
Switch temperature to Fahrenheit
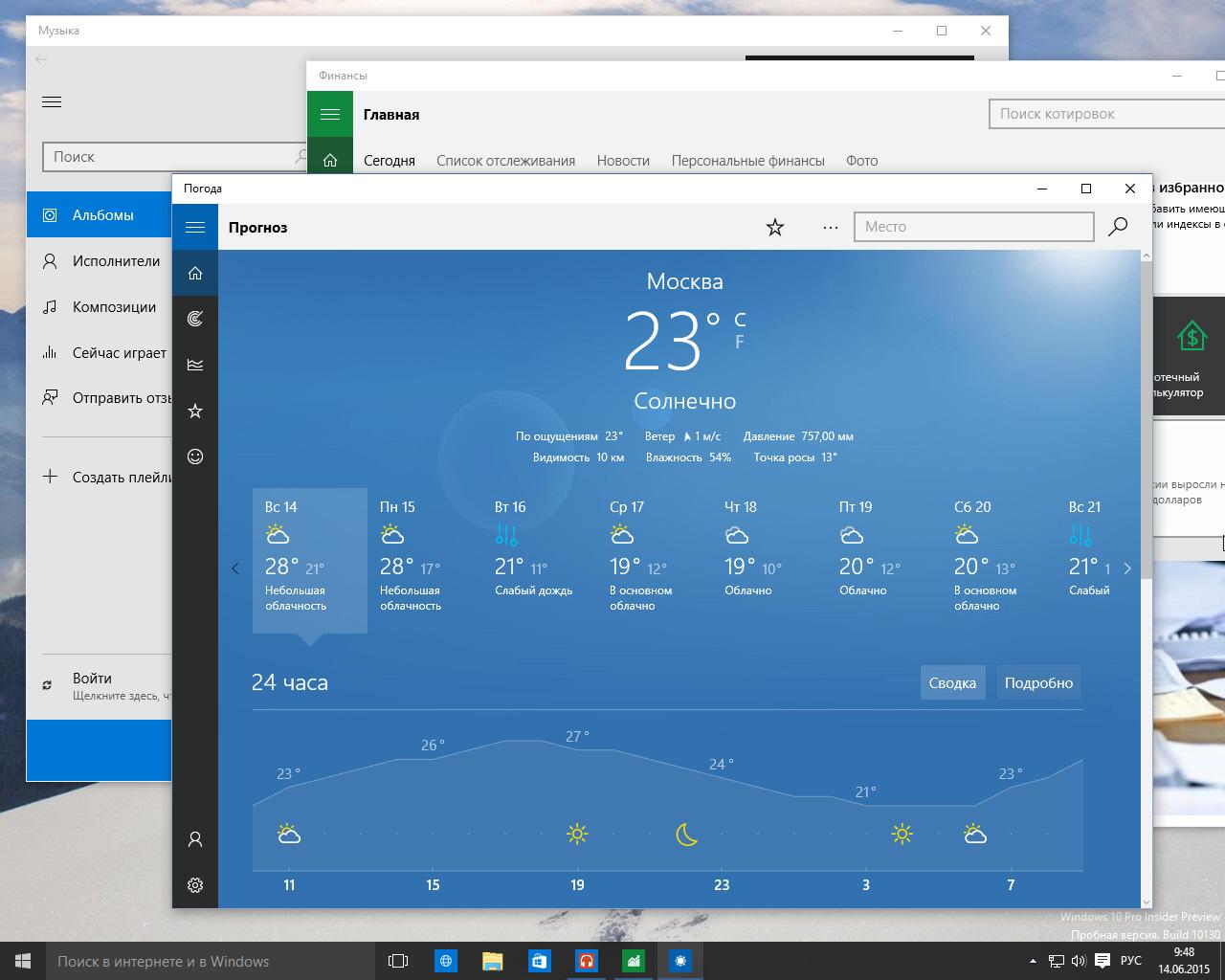pos(740,342)
